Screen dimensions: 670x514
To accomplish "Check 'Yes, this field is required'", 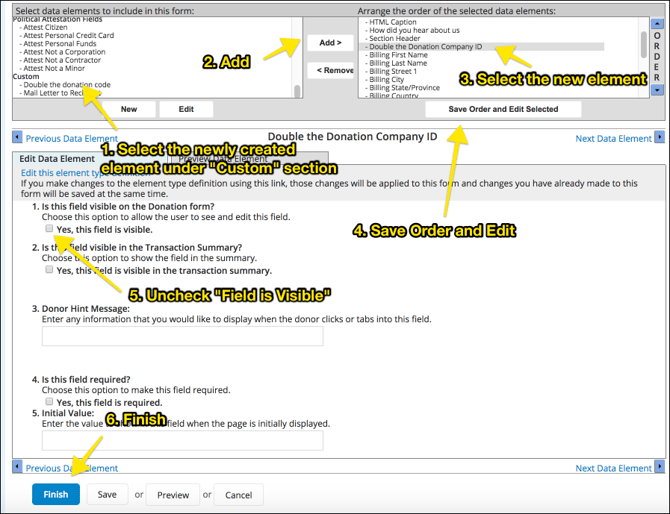I will [49, 399].
